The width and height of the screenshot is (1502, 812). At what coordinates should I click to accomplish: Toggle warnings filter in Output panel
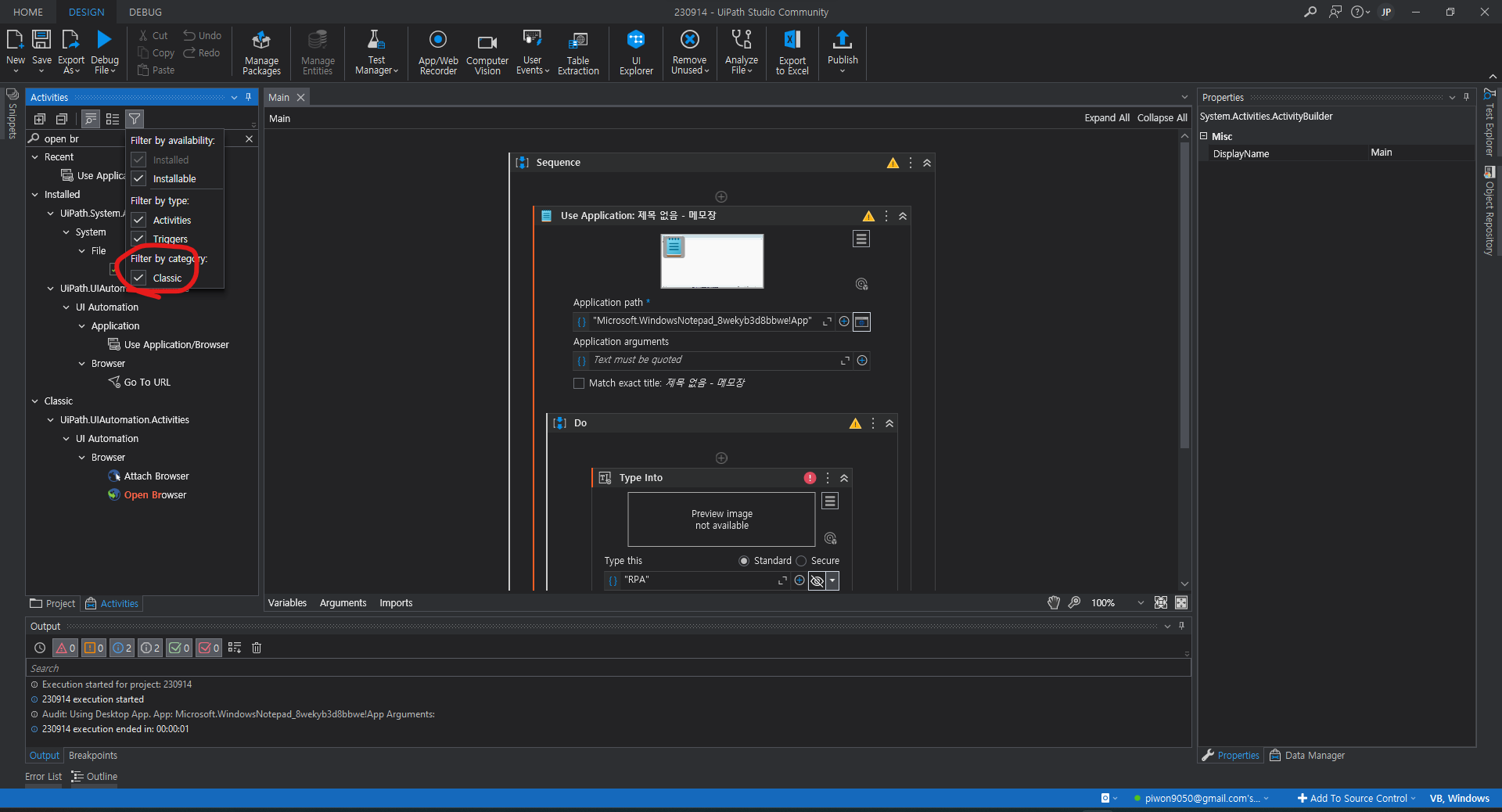pos(94,648)
